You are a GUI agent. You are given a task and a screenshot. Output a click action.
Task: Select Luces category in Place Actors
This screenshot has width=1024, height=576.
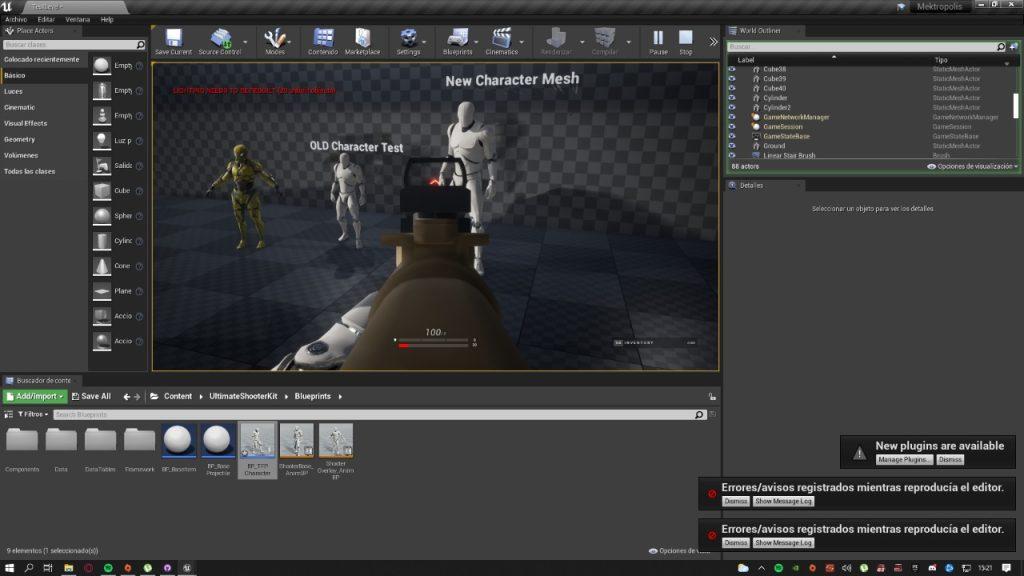14,91
